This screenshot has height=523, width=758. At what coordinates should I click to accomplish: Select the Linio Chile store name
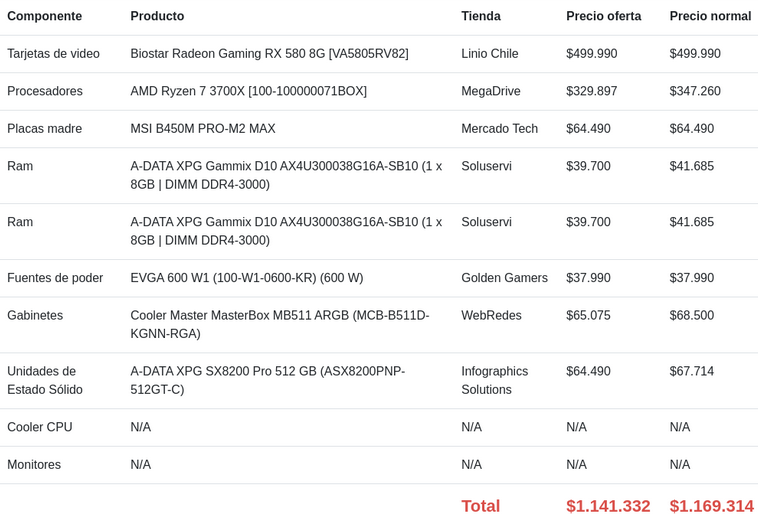tap(490, 54)
